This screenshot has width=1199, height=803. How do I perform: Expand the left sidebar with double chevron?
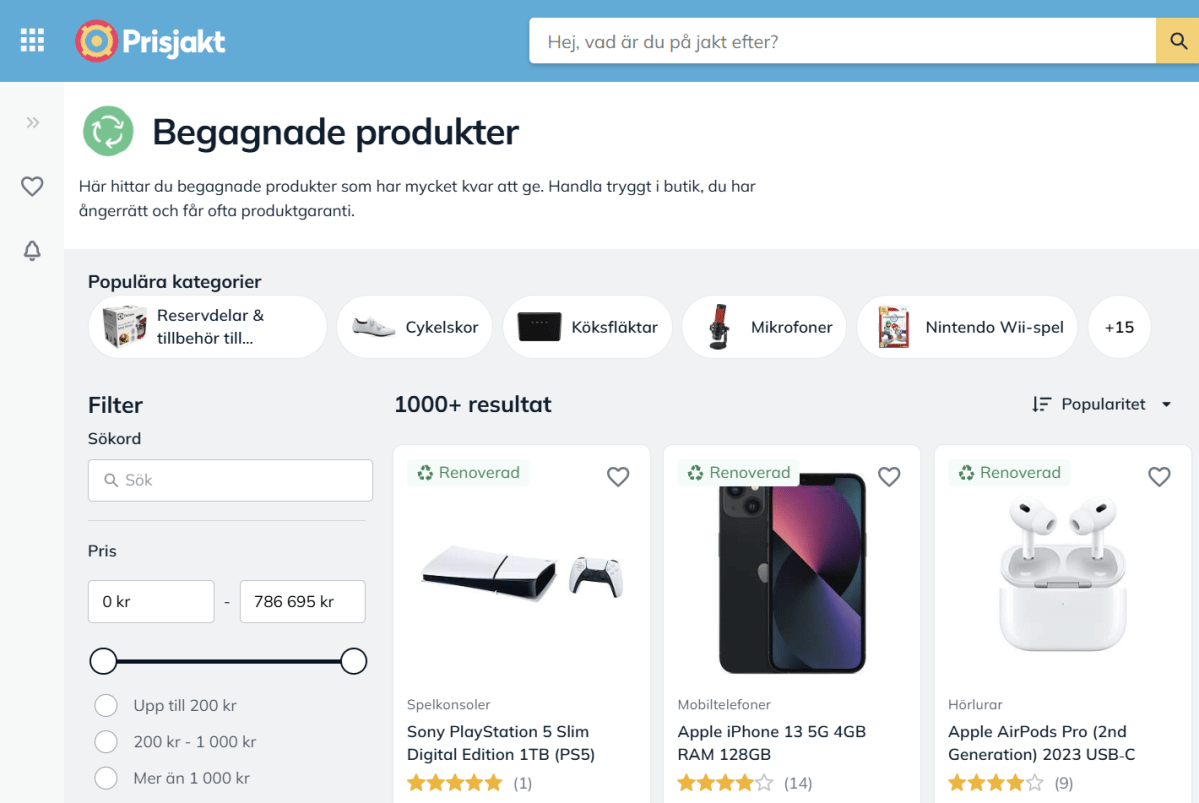(x=33, y=122)
